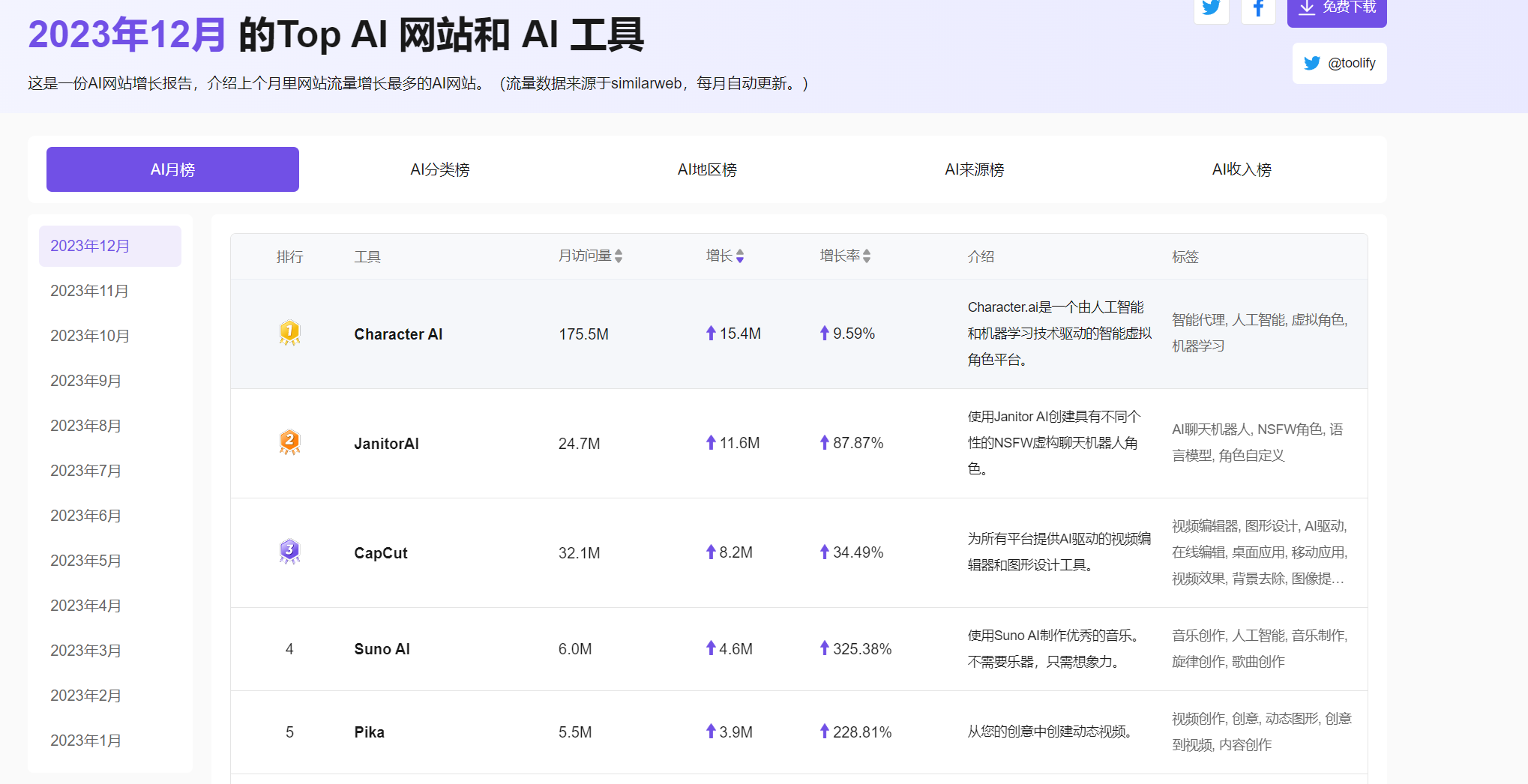Select 2023年12月 in the month list
This screenshot has width=1528, height=784.
click(x=110, y=246)
